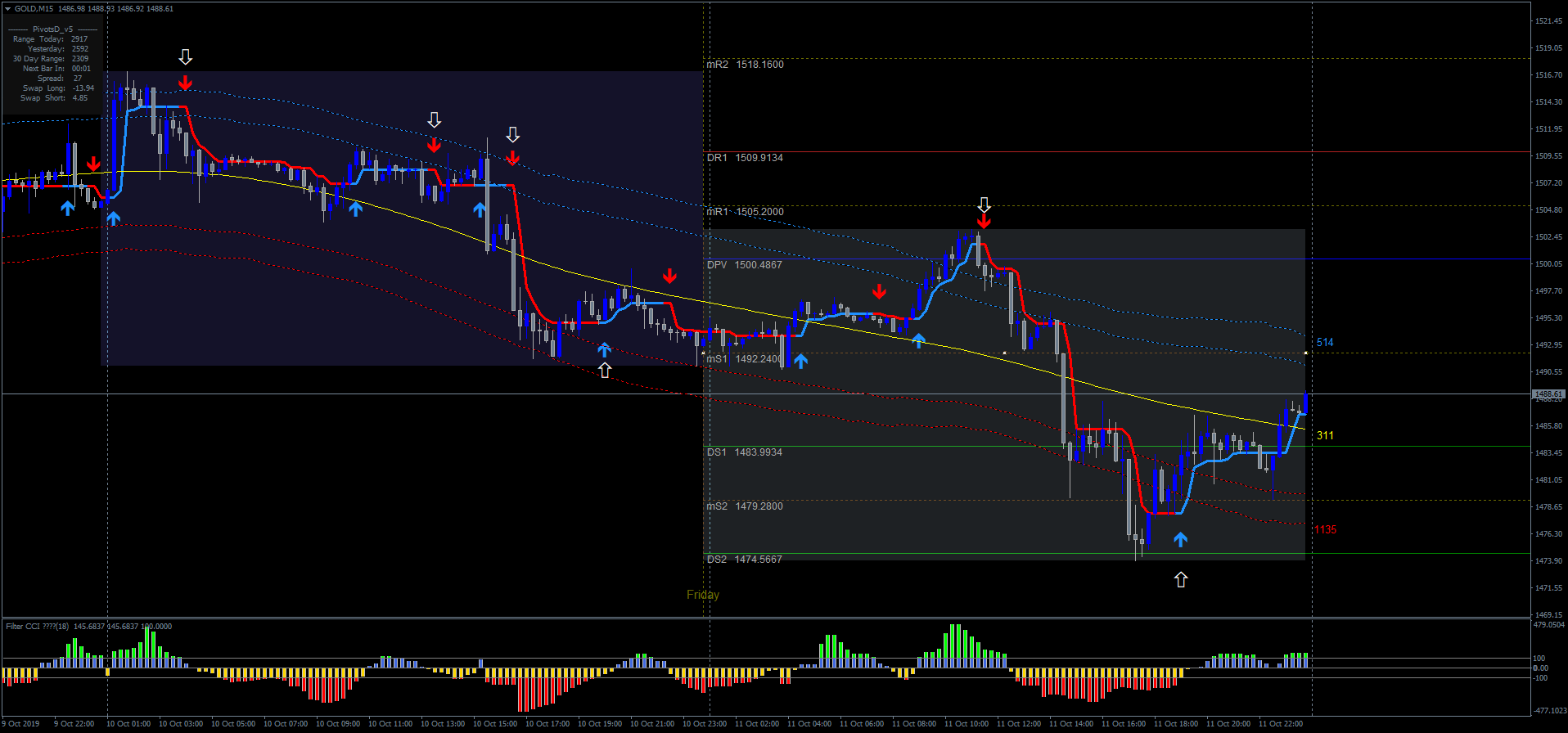Click the red 1135 band value label
The width and height of the screenshot is (1568, 733).
1325,530
